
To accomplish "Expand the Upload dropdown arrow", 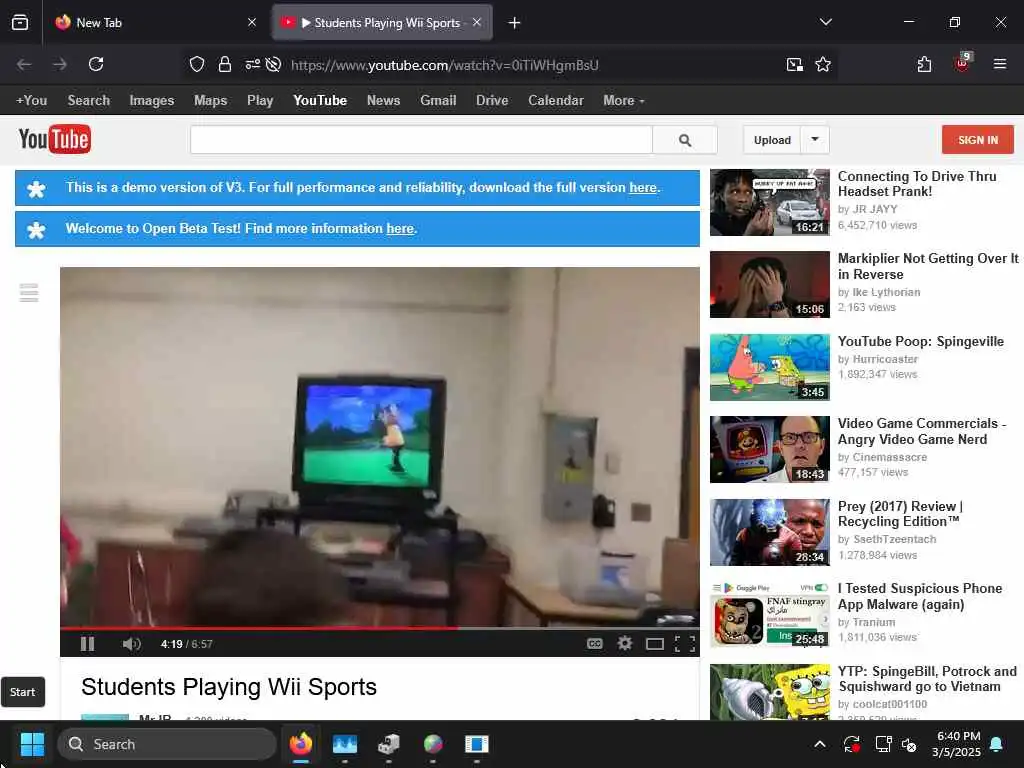I will tap(815, 140).
